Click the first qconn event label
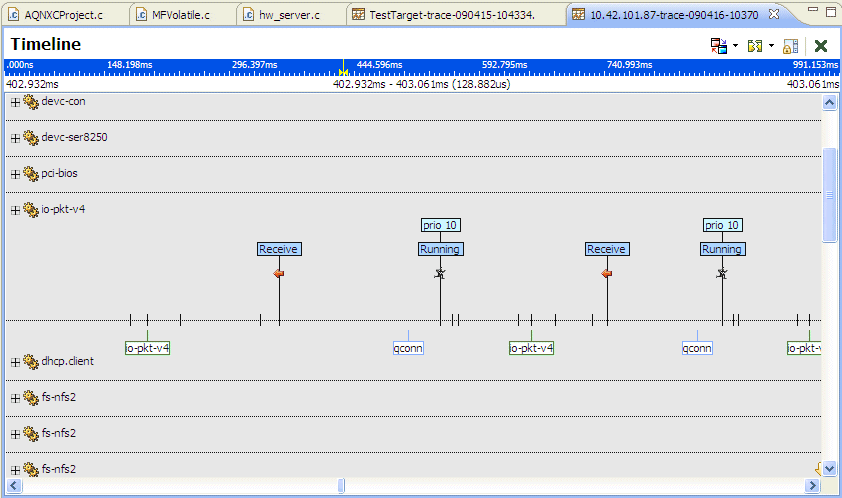This screenshot has height=498, width=842. [x=408, y=349]
